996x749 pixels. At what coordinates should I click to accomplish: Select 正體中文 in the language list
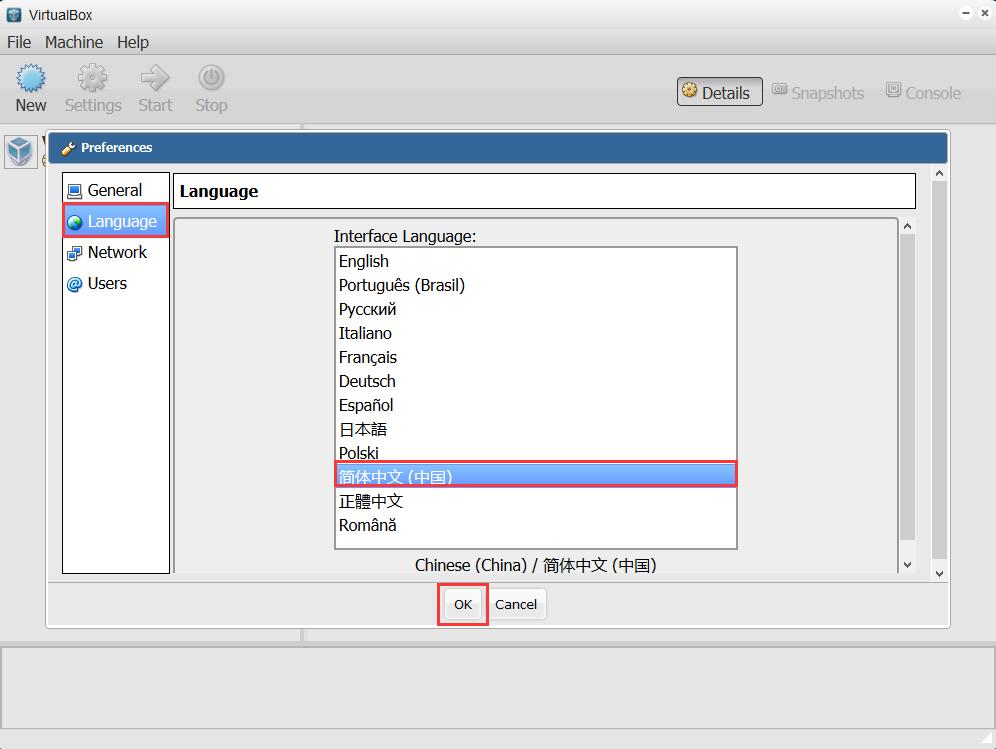535,501
